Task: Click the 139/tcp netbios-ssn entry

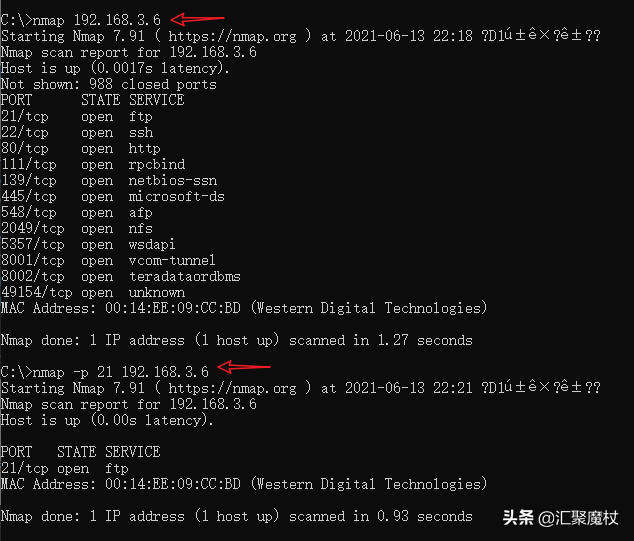Action: (x=109, y=181)
